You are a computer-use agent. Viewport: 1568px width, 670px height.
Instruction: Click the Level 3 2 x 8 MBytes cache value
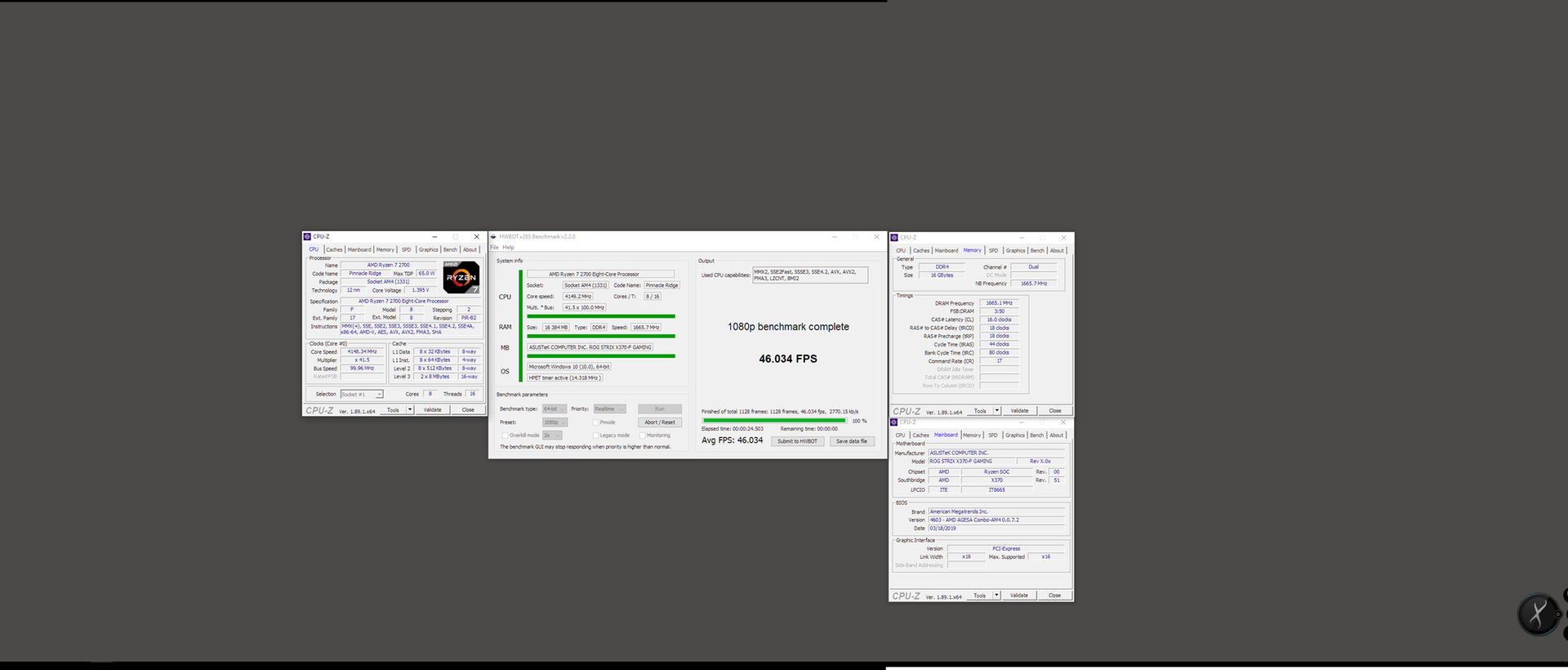435,377
